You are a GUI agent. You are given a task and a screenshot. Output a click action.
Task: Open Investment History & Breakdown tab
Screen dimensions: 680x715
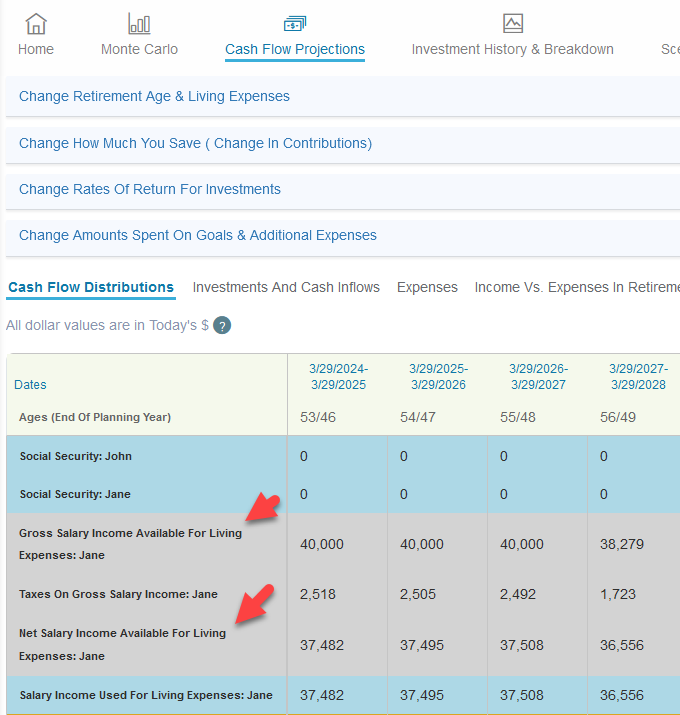pyautogui.click(x=513, y=49)
